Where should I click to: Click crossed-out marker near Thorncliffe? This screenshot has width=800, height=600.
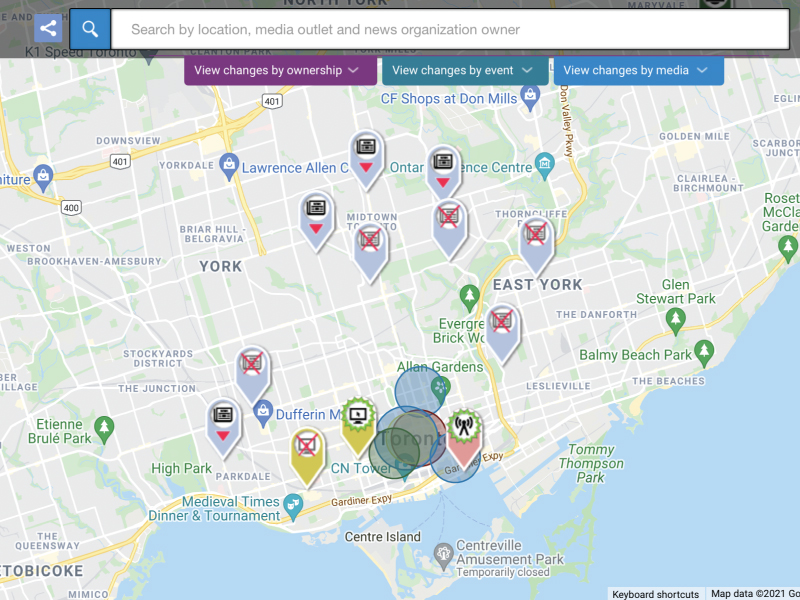(x=536, y=236)
